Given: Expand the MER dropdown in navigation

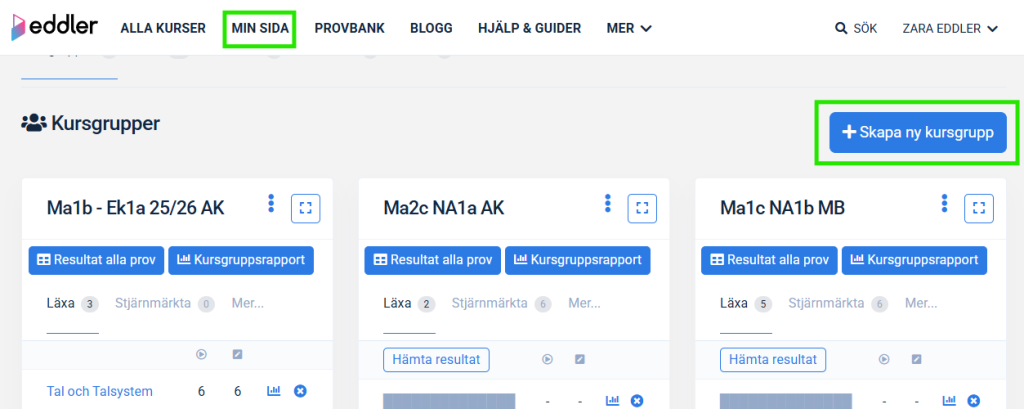Looking at the screenshot, I should [629, 28].
